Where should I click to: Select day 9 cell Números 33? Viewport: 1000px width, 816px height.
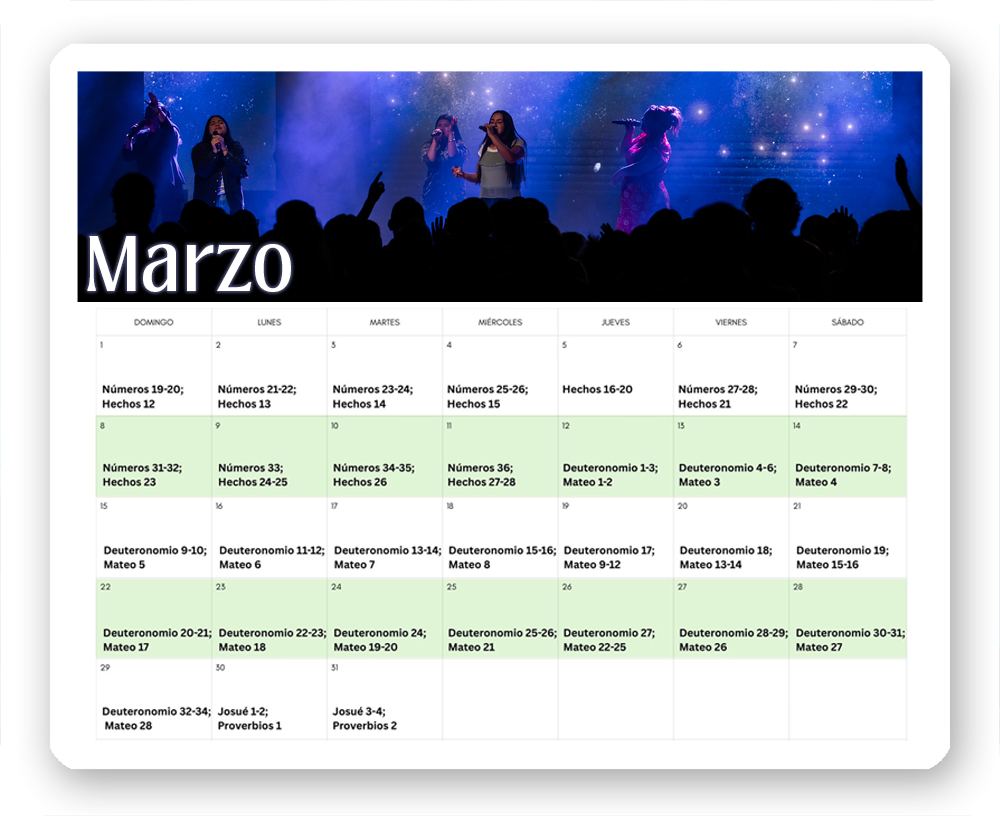(x=253, y=474)
